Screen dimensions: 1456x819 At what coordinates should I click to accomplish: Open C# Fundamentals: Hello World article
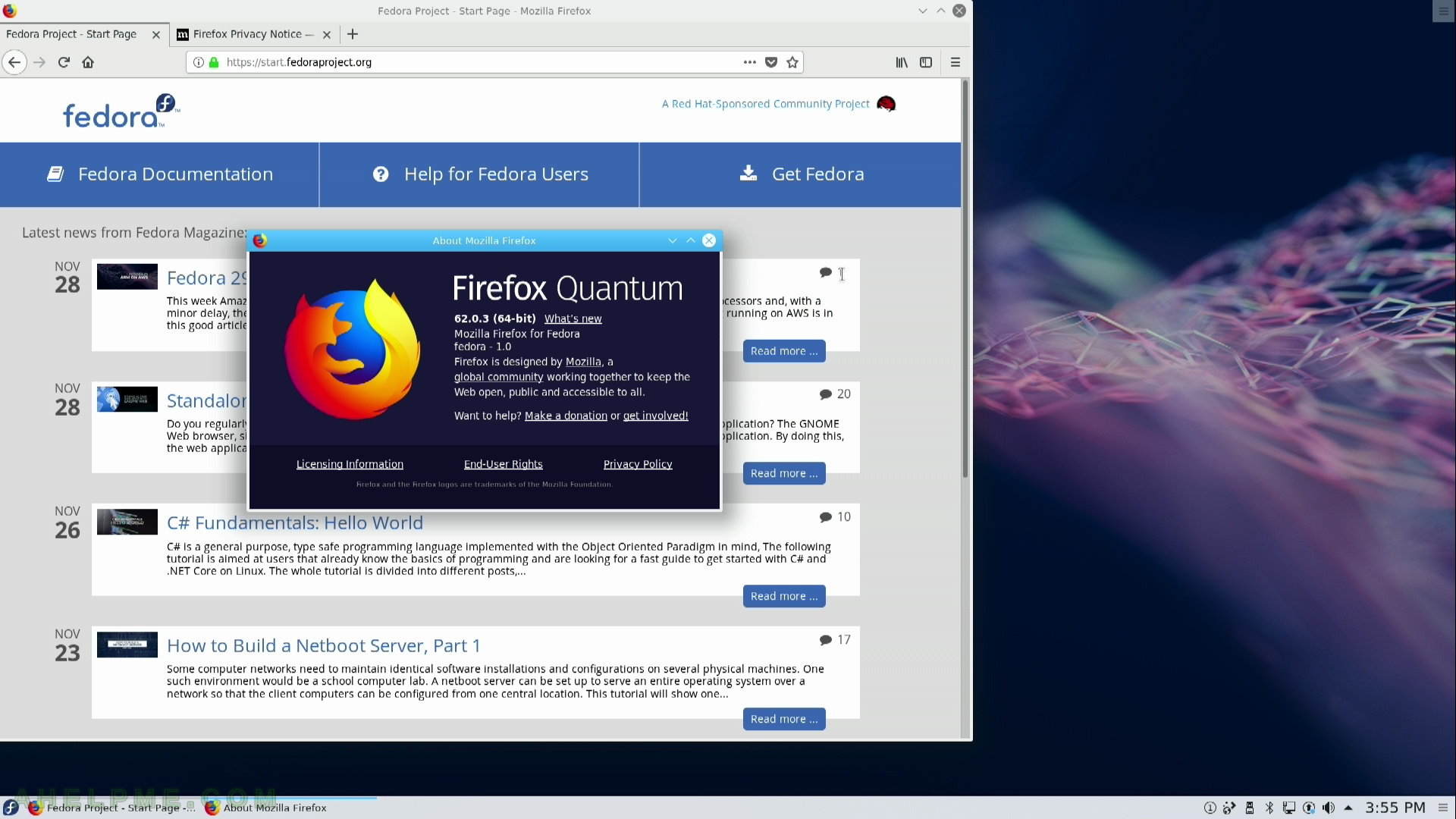(295, 522)
